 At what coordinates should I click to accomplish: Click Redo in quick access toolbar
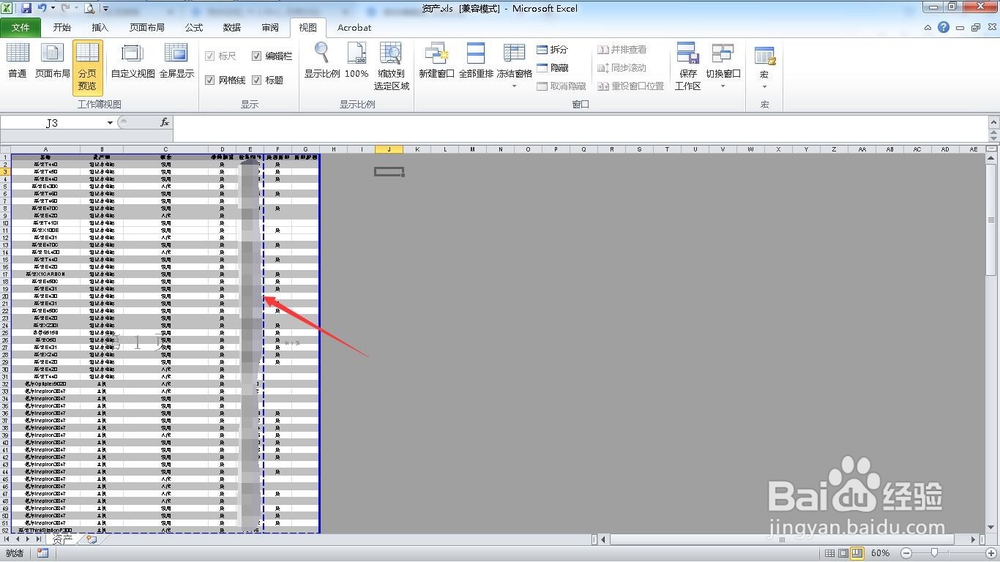64,8
